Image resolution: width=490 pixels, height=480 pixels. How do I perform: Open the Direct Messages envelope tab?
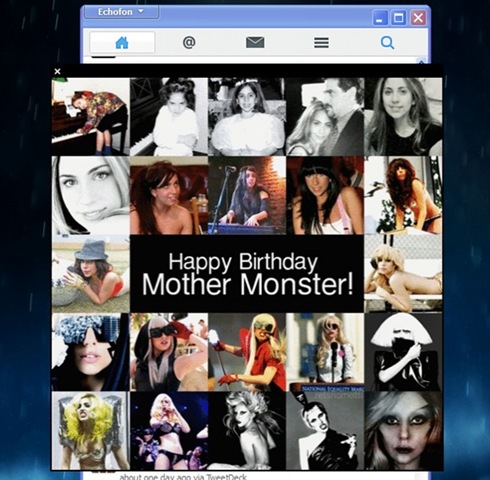click(255, 42)
